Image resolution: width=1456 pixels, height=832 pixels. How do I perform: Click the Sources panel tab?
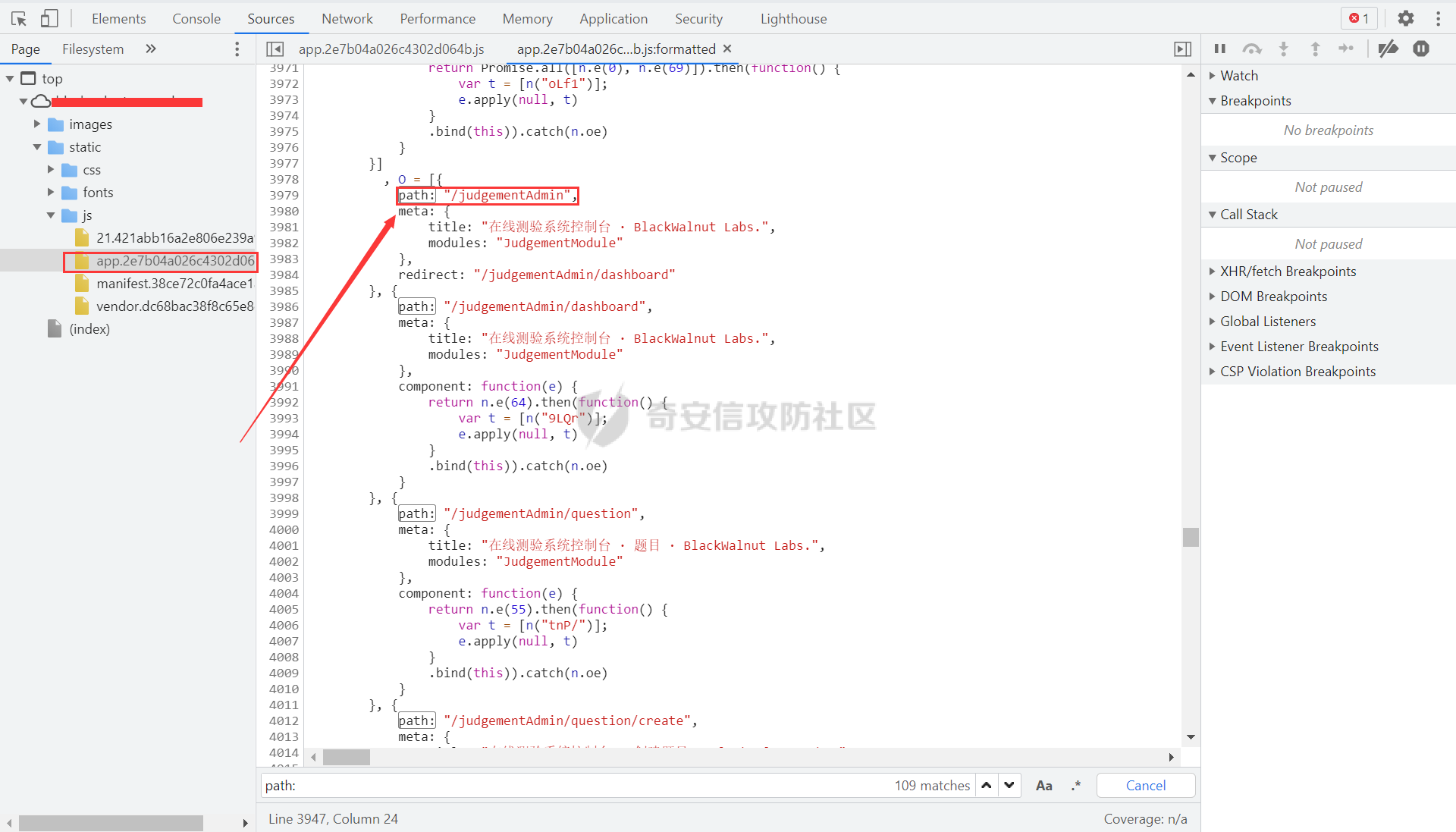click(x=271, y=18)
